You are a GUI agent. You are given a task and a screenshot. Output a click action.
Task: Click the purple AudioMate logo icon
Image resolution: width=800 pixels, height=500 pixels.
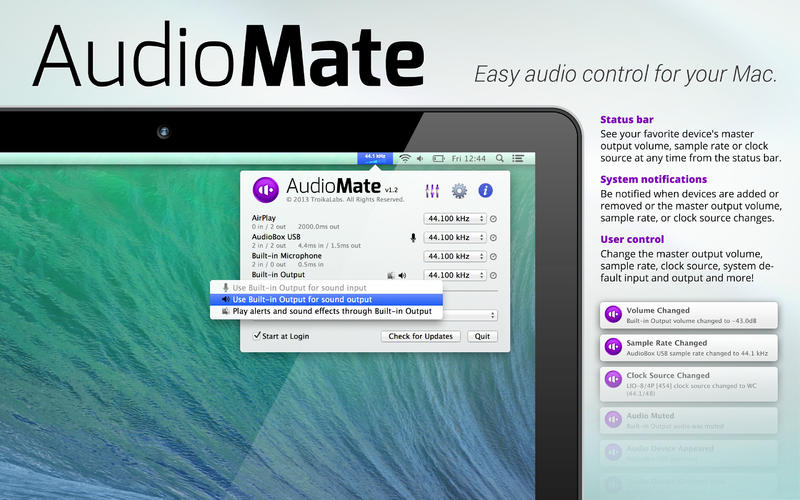265,190
